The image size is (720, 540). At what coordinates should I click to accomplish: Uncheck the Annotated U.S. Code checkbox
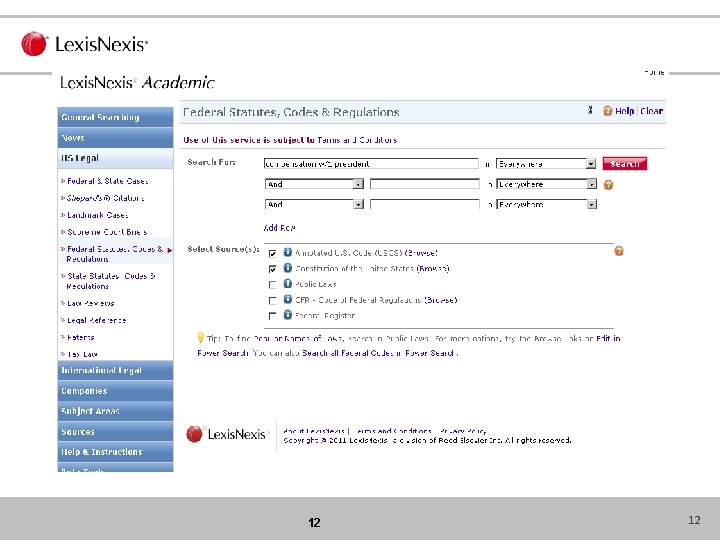(272, 253)
